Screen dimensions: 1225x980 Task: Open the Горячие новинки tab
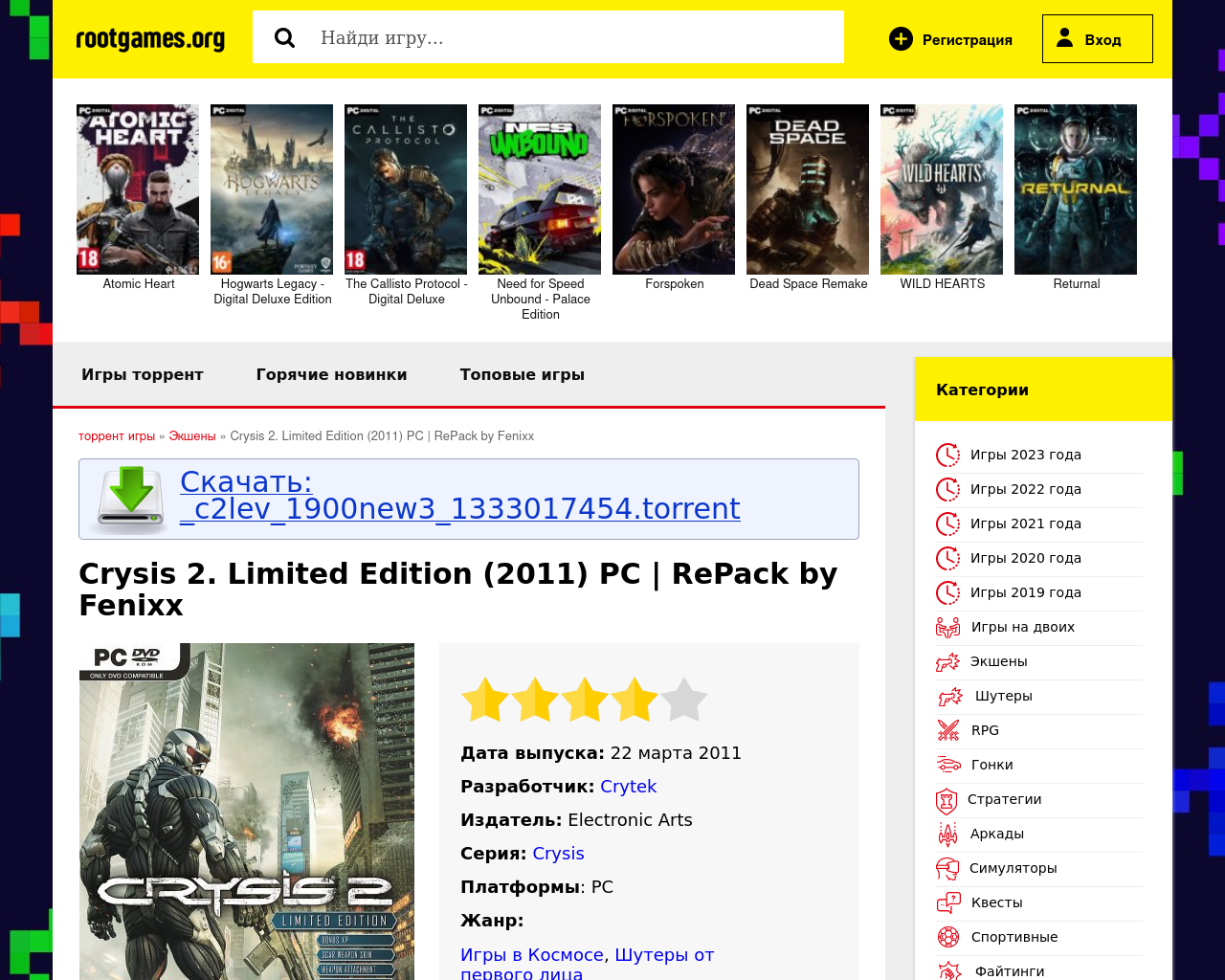tap(331, 374)
